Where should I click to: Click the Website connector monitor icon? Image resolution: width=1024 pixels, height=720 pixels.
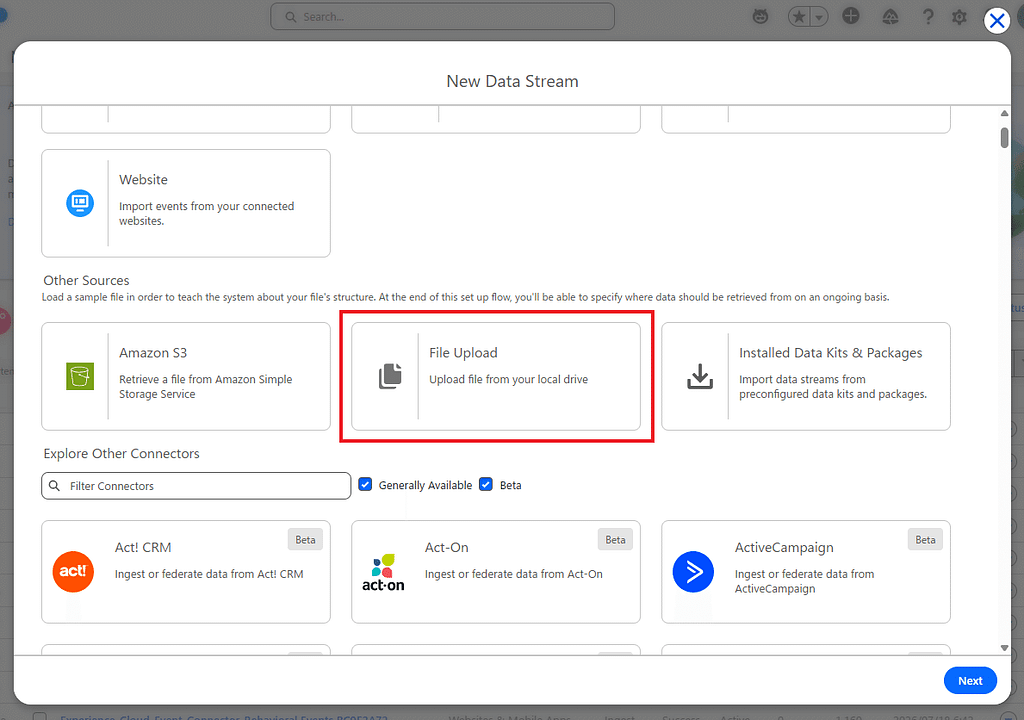coord(80,203)
